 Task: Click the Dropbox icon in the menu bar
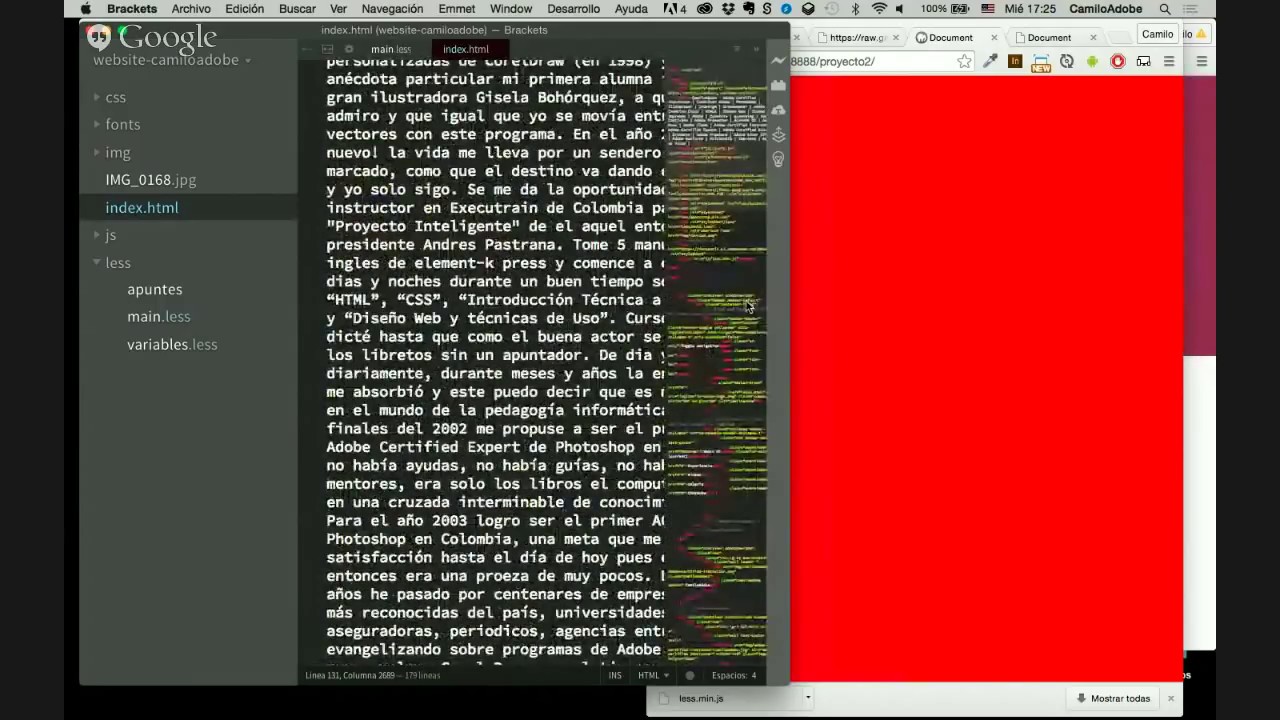click(x=728, y=9)
